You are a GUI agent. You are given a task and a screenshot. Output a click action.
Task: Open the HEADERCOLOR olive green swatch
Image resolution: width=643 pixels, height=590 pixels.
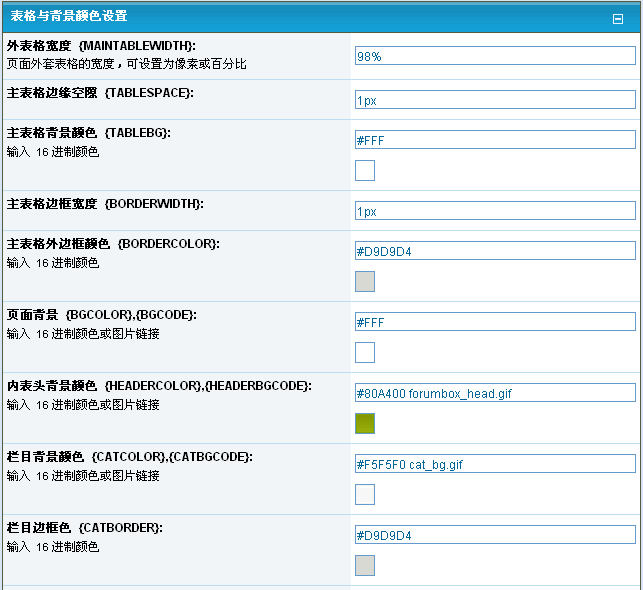[x=365, y=424]
